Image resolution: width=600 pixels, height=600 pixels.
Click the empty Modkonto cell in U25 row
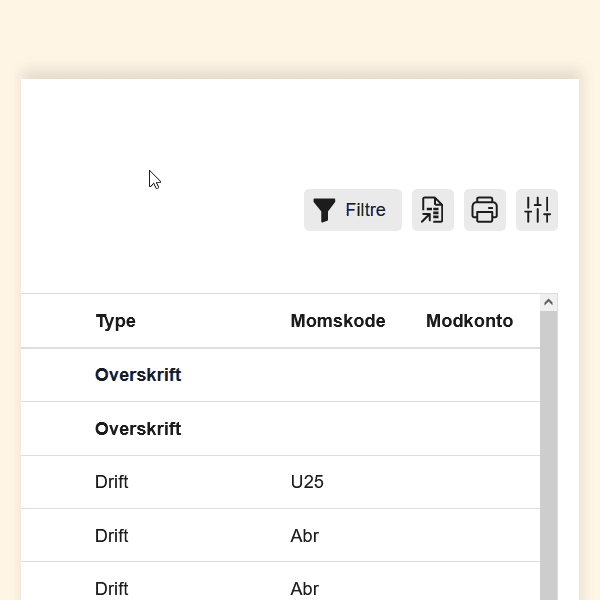point(470,482)
